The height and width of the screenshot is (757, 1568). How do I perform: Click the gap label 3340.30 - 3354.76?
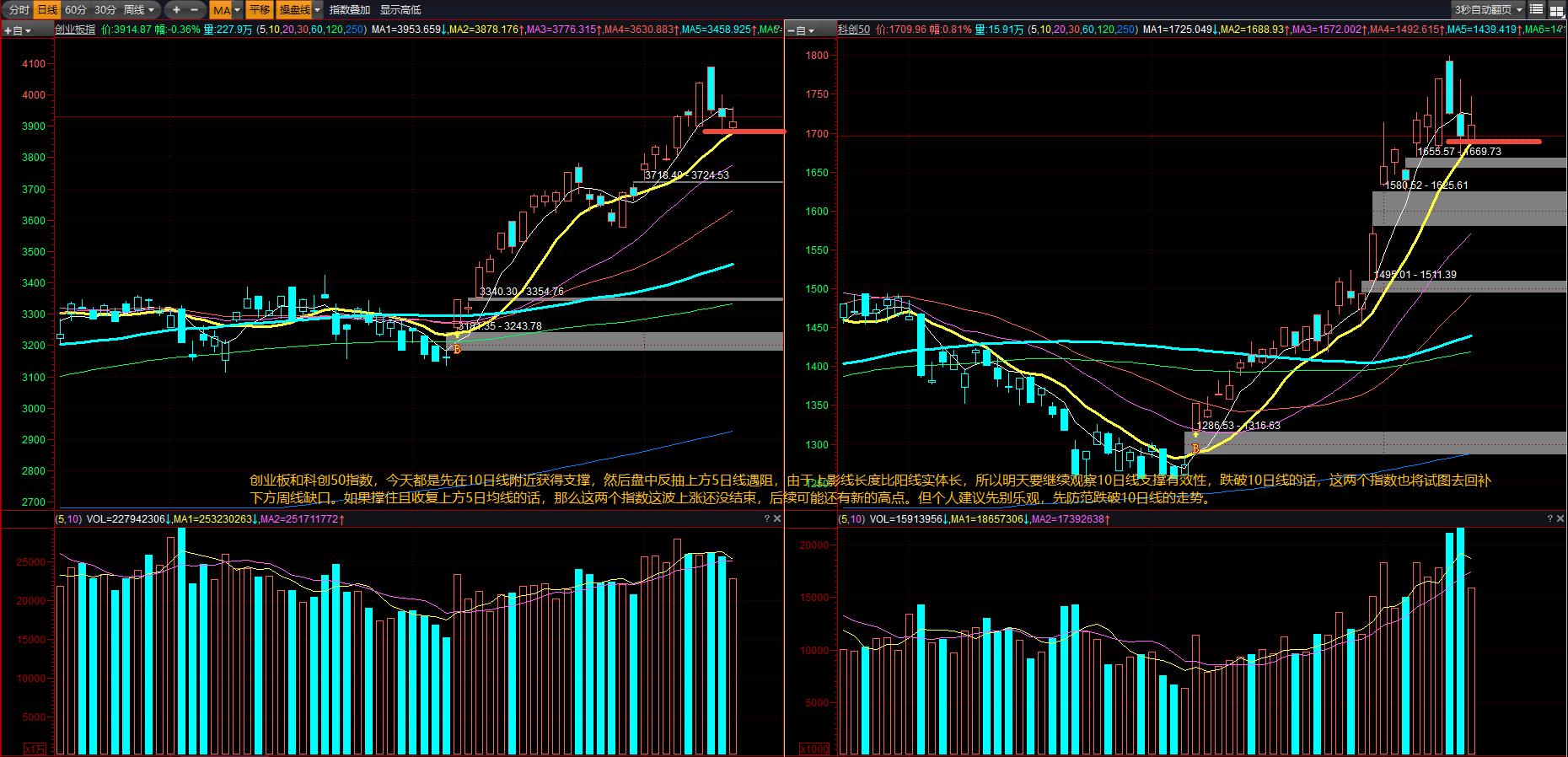tap(522, 292)
